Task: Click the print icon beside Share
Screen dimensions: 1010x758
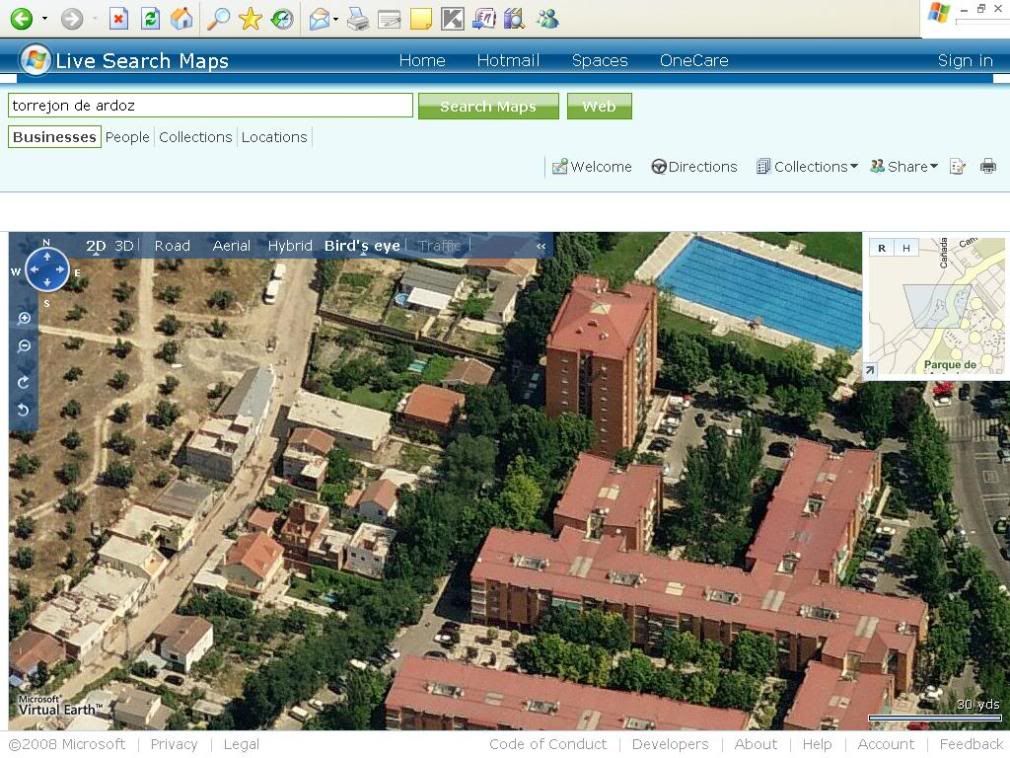Action: (x=988, y=167)
